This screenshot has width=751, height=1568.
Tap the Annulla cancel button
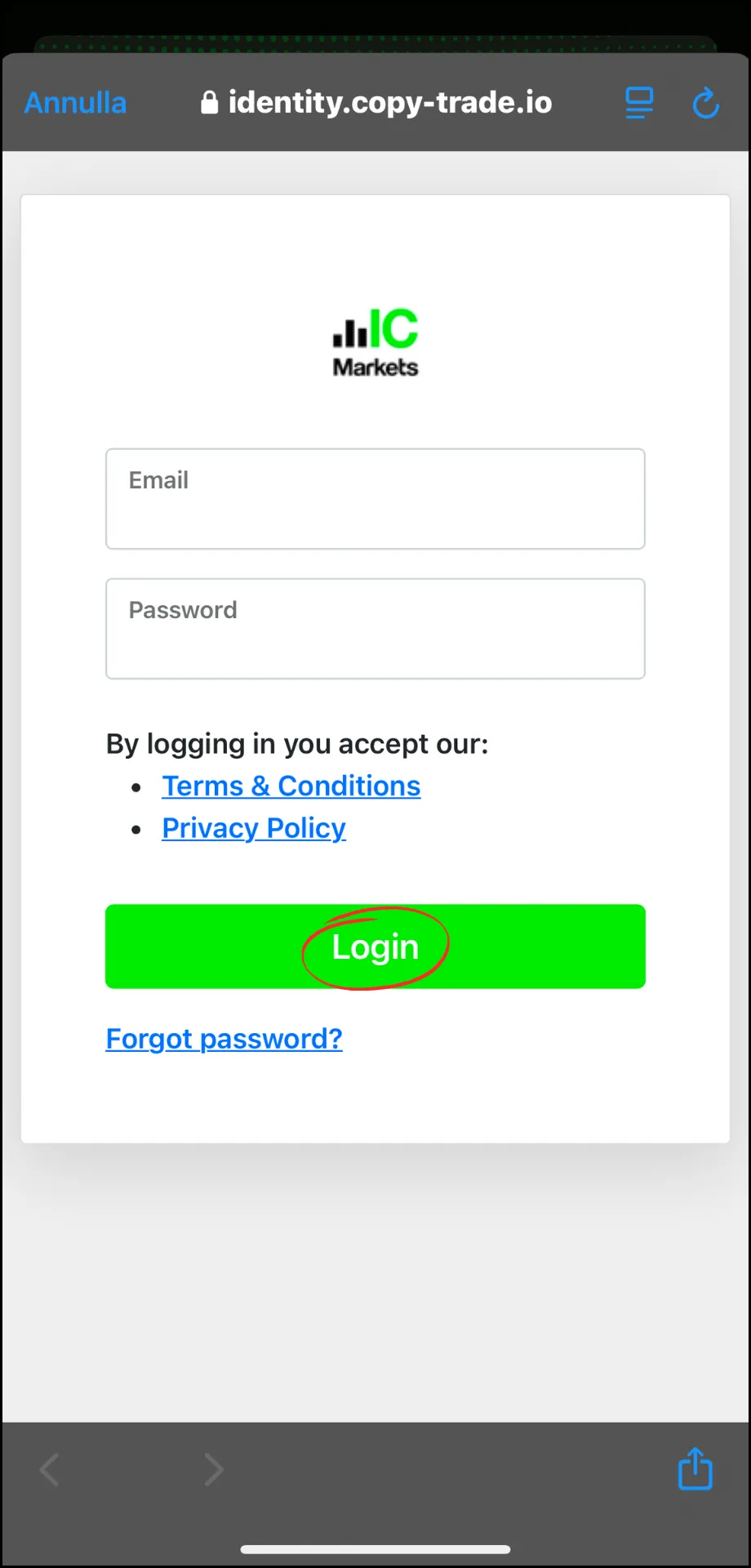(x=75, y=103)
